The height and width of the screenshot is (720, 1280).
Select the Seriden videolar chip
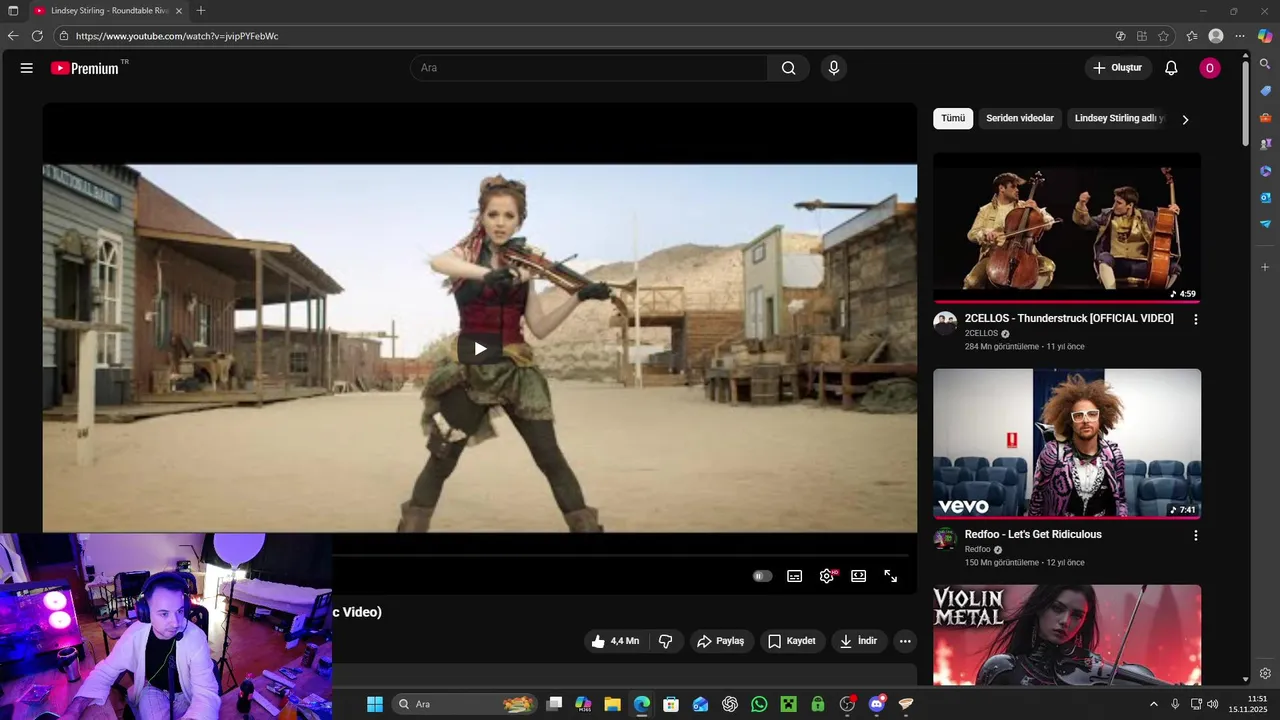click(x=1020, y=118)
